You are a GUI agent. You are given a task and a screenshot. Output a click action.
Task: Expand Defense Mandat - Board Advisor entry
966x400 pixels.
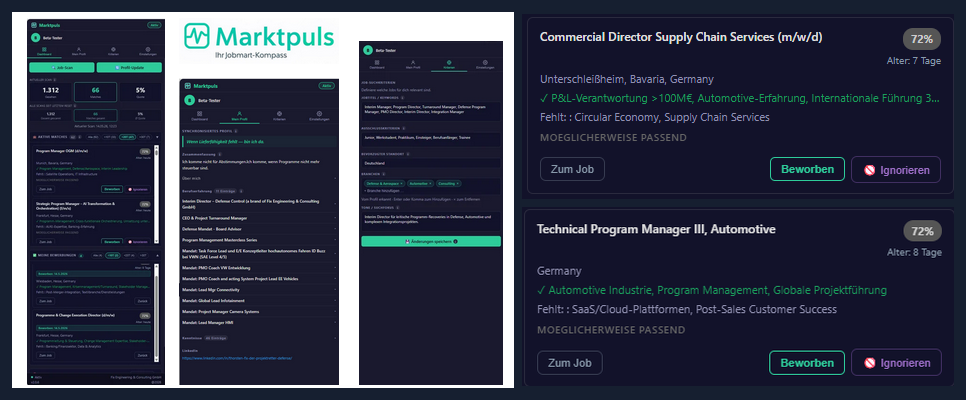(x=259, y=229)
